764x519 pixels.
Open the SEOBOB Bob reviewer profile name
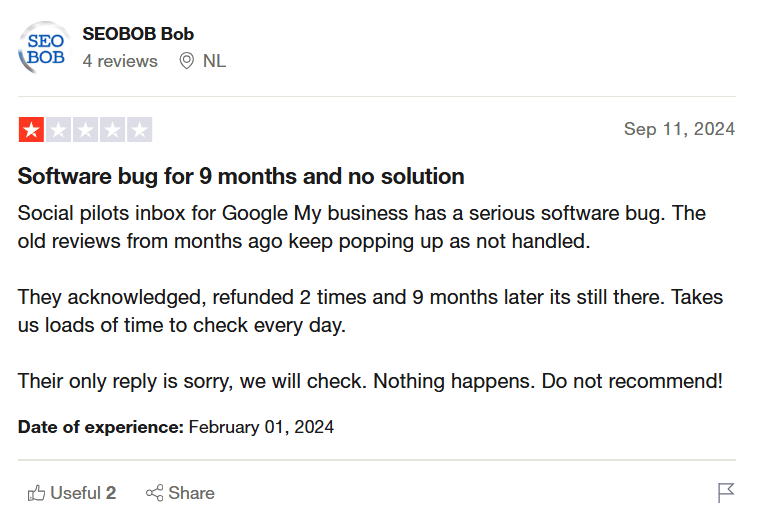pos(138,34)
